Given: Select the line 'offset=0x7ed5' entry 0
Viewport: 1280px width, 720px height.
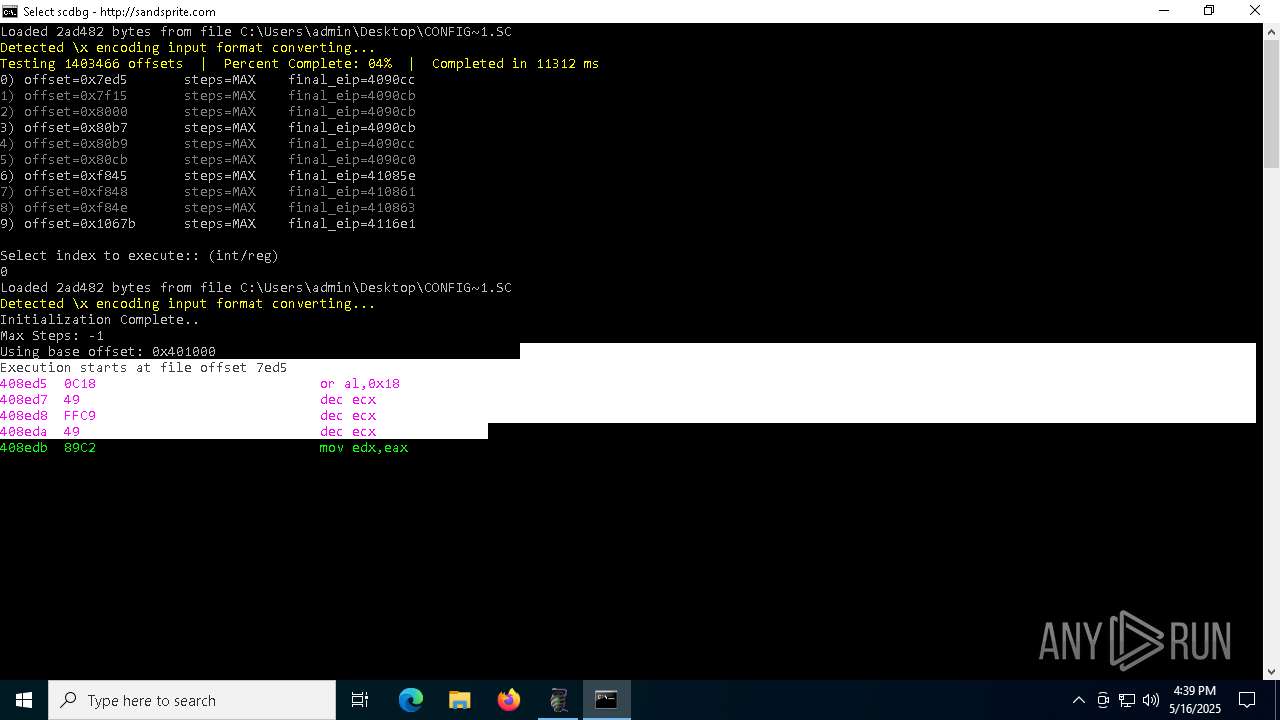Looking at the screenshot, I should pyautogui.click(x=208, y=80).
